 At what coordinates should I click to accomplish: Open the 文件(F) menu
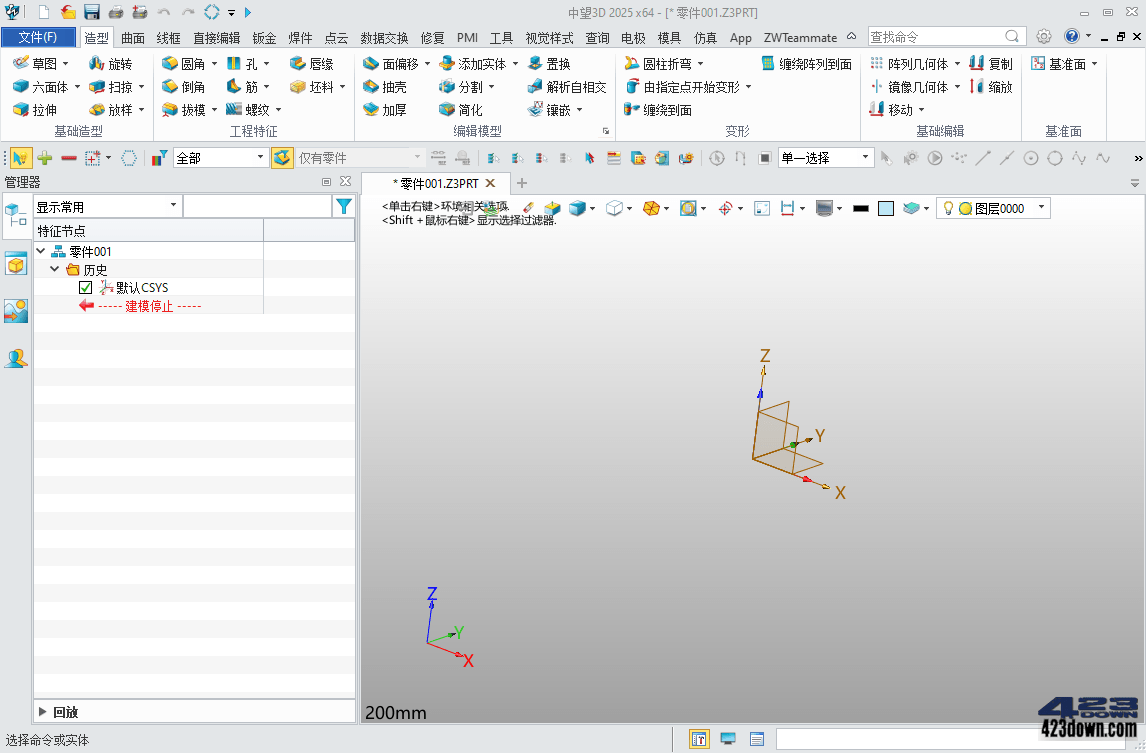38,36
